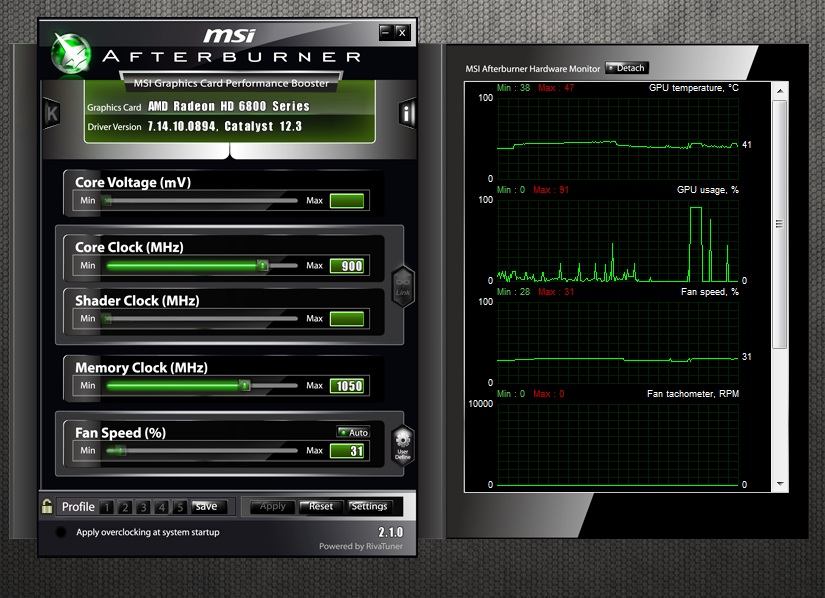Open the Settings button
The image size is (825, 598).
coord(369,506)
